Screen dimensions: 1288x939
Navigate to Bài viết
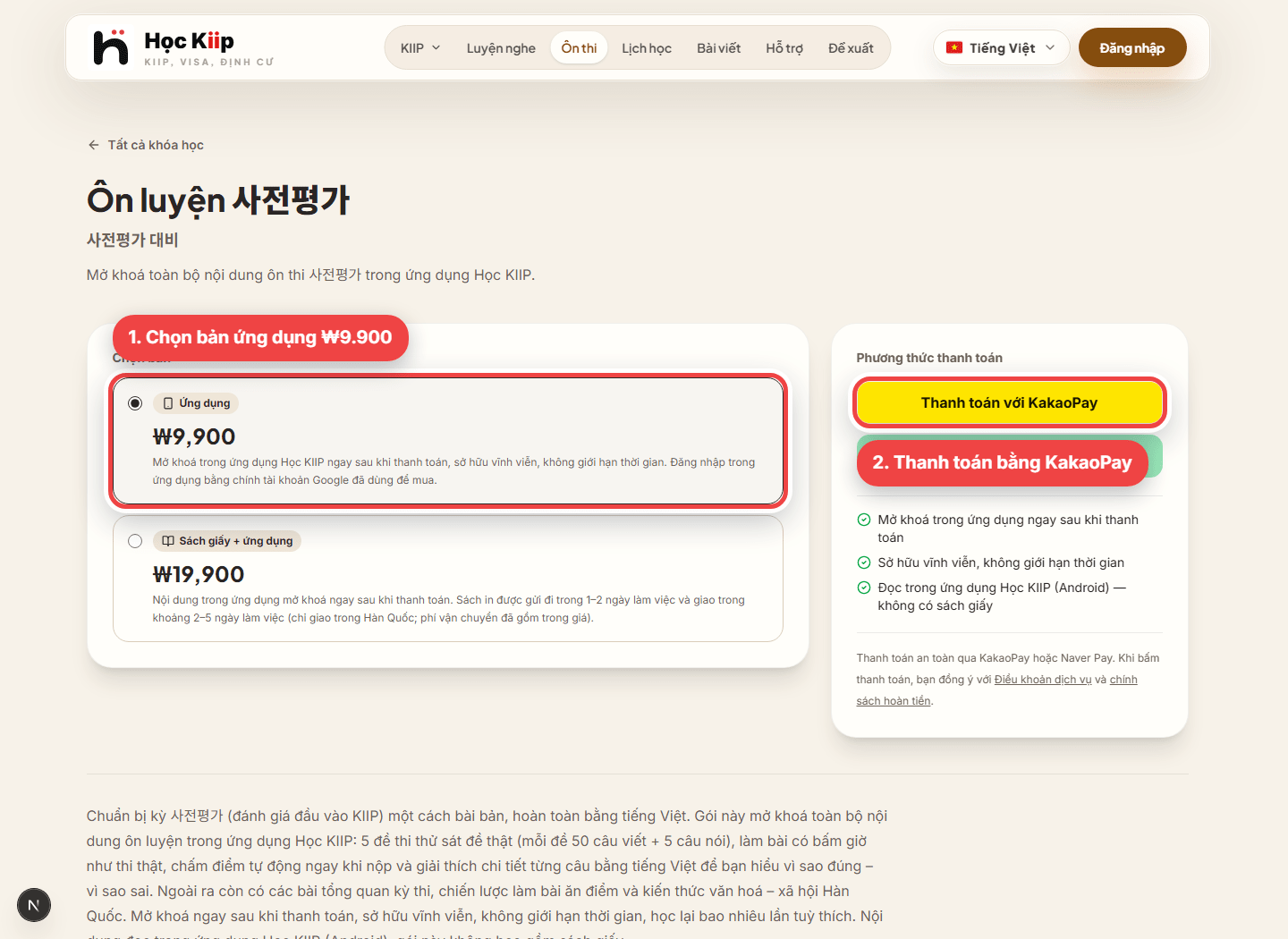click(x=719, y=48)
